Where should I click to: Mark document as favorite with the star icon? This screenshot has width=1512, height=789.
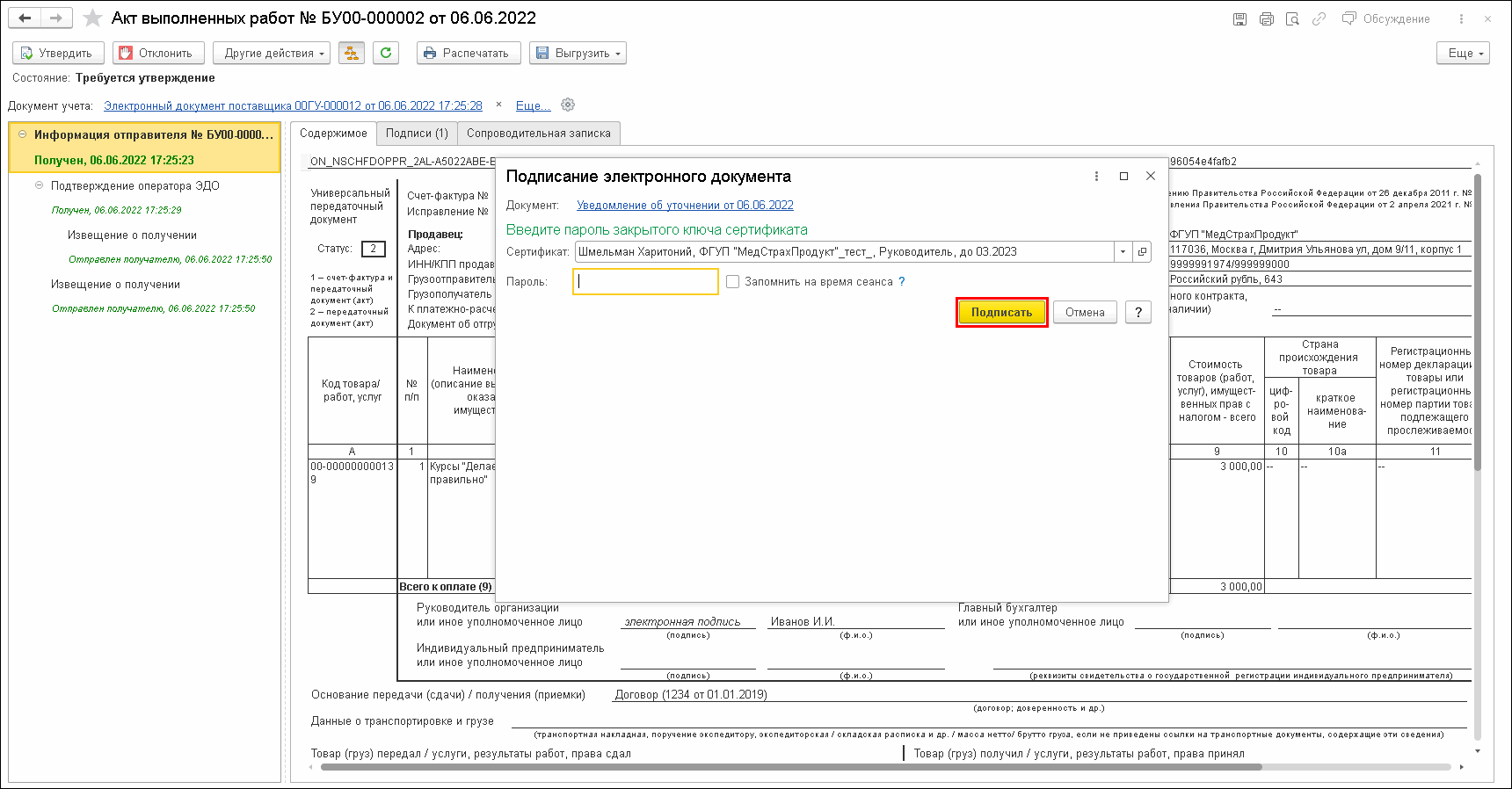point(92,18)
